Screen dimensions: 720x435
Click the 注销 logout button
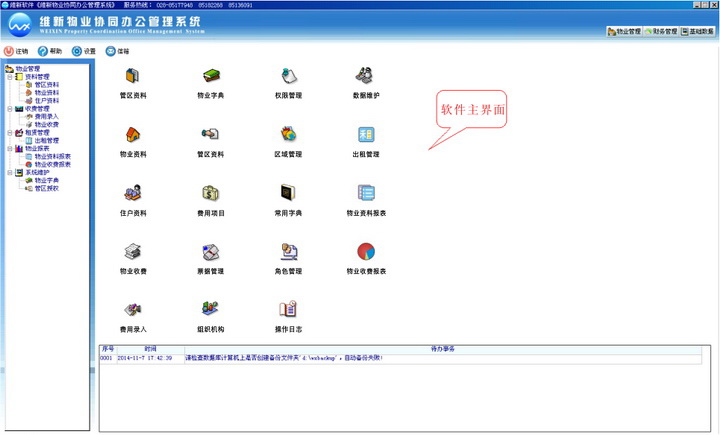tap(16, 51)
